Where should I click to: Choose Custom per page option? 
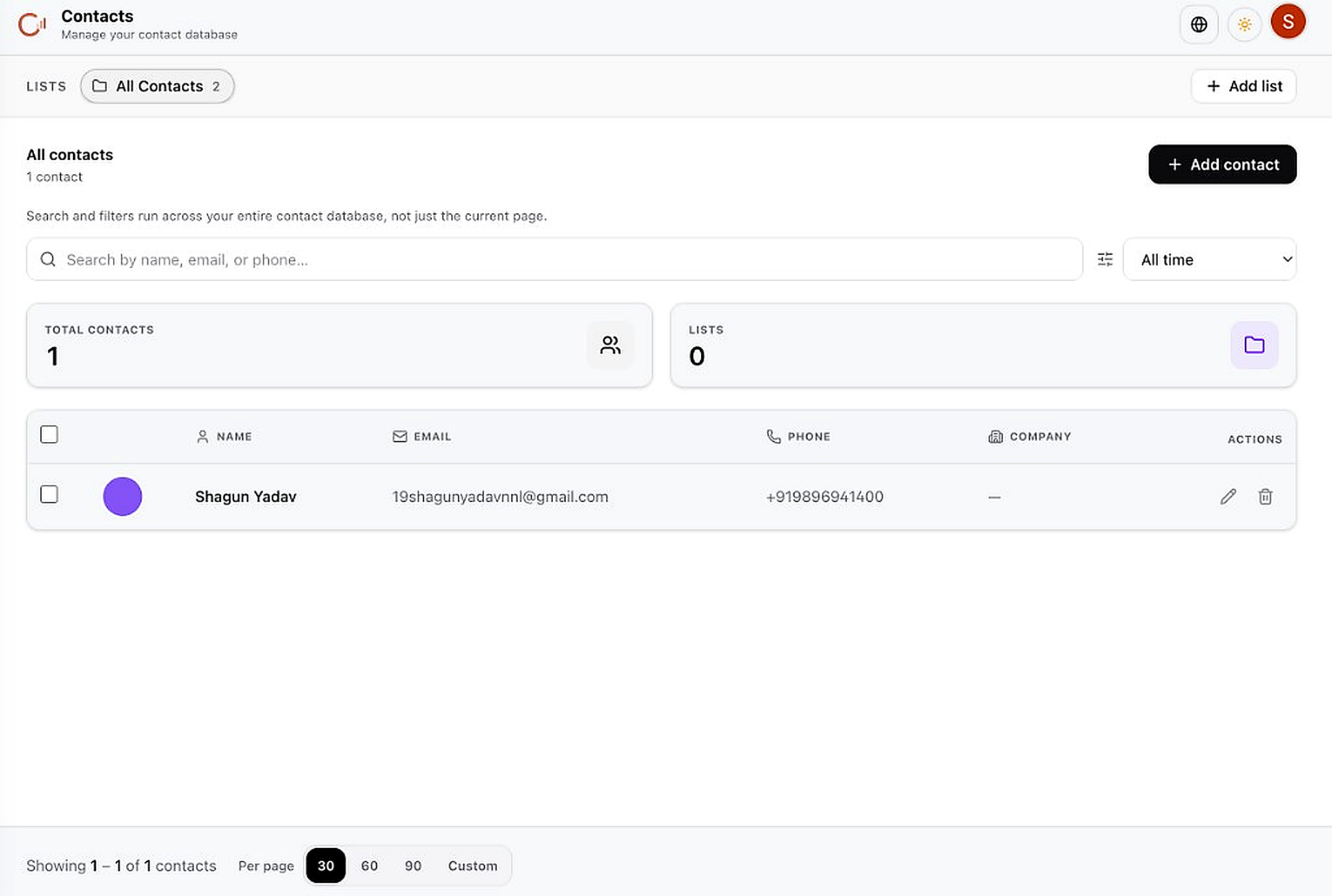tap(473, 865)
